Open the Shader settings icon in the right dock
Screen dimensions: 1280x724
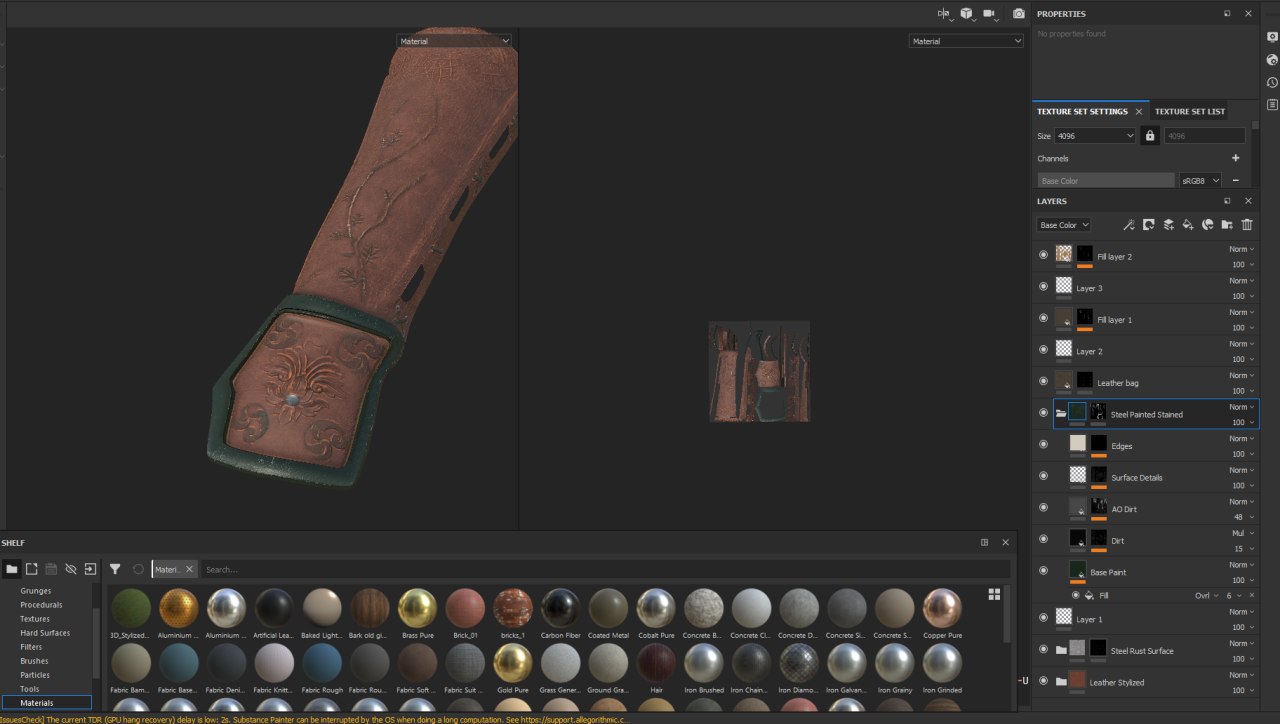[1272, 60]
